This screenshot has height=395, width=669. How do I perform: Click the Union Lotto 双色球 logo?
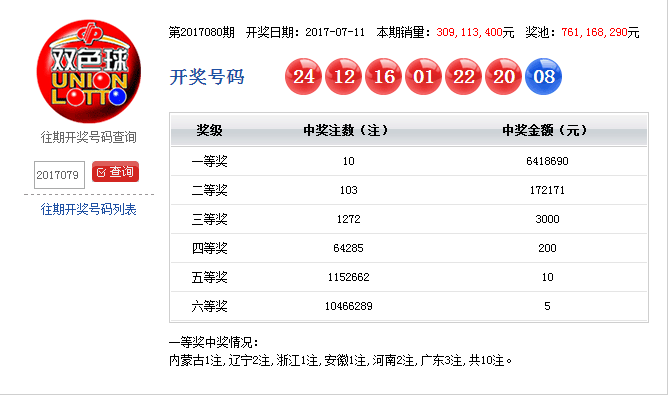tap(89, 71)
